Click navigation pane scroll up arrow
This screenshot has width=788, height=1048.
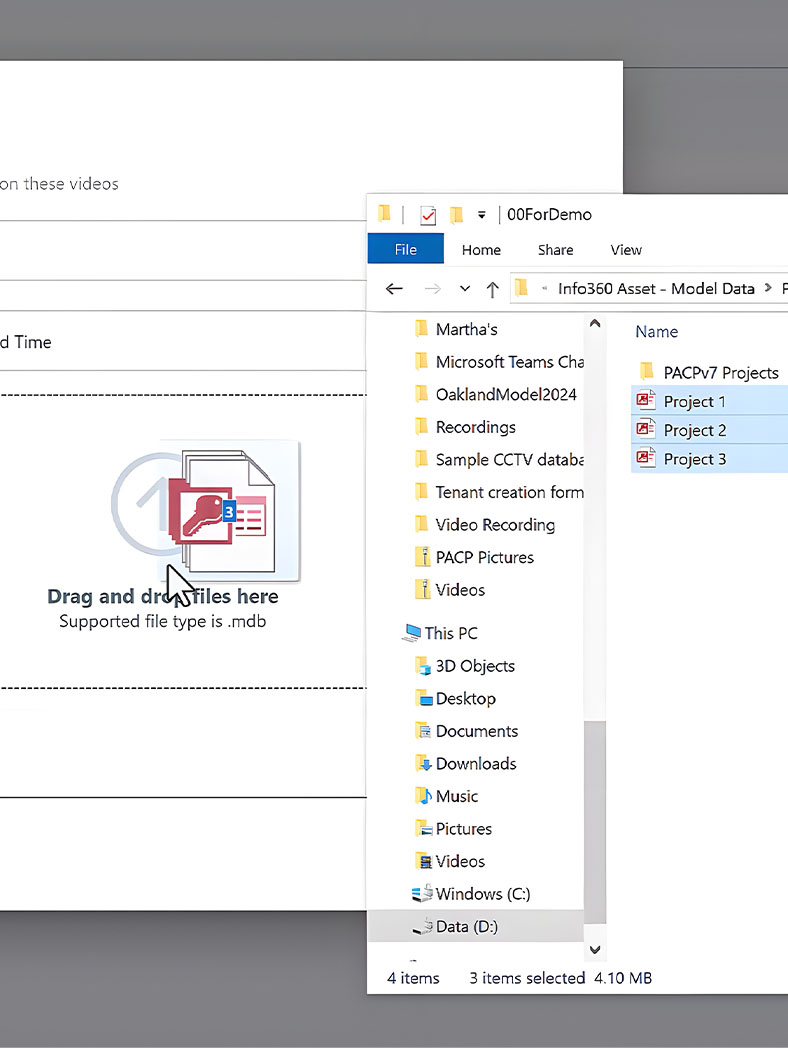click(x=595, y=323)
